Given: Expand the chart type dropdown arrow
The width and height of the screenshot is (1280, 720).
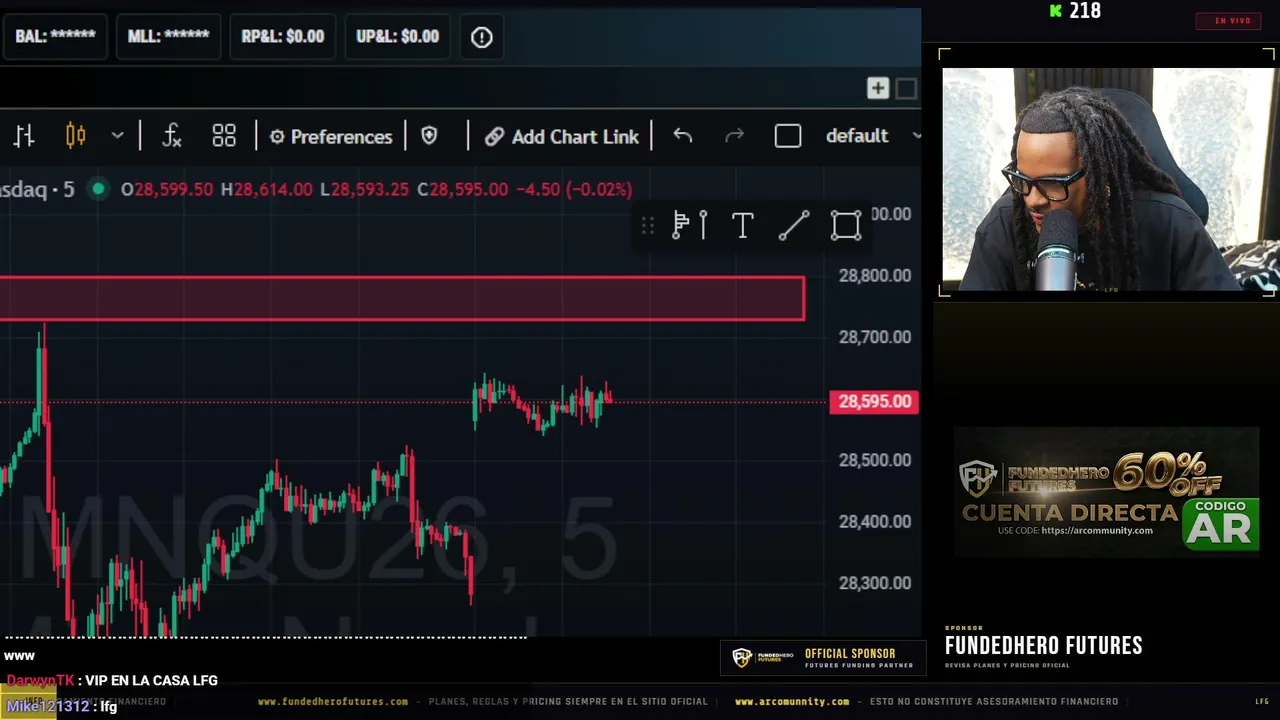Looking at the screenshot, I should click(x=117, y=136).
